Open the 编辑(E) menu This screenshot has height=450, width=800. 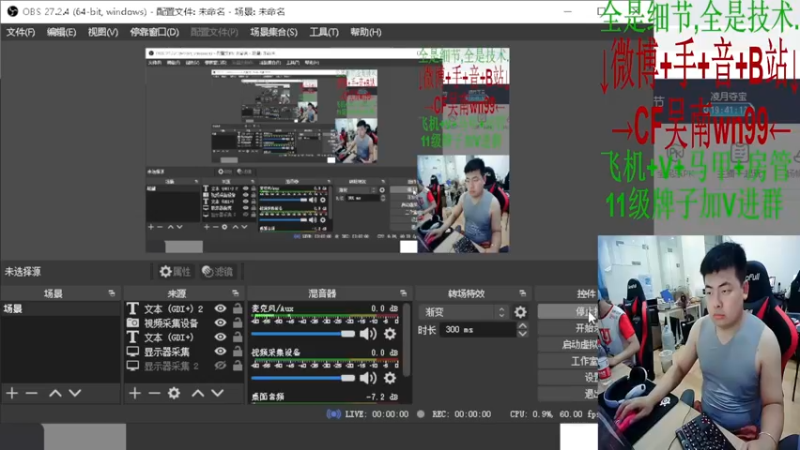point(61,32)
